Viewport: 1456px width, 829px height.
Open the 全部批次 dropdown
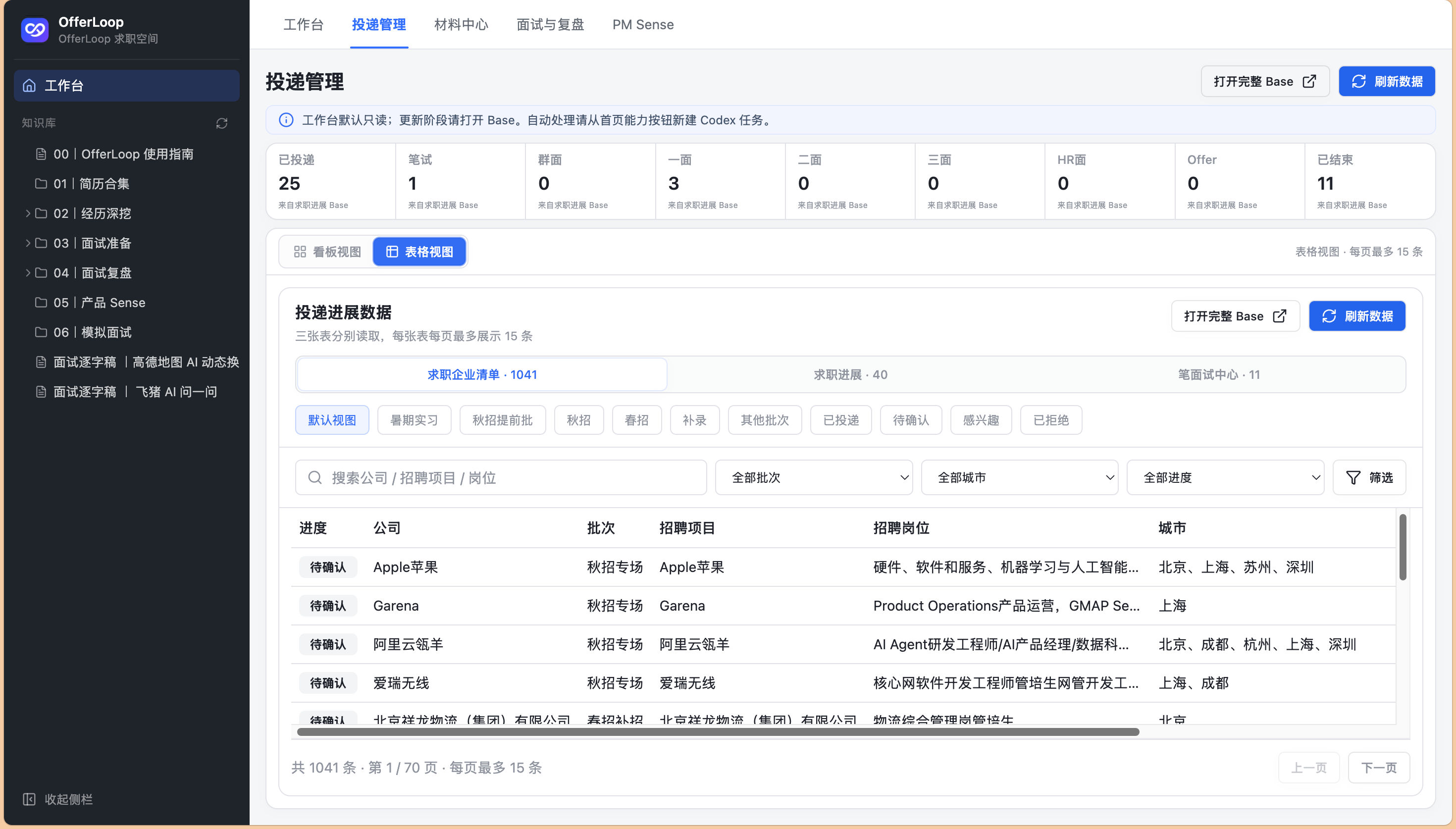(814, 478)
